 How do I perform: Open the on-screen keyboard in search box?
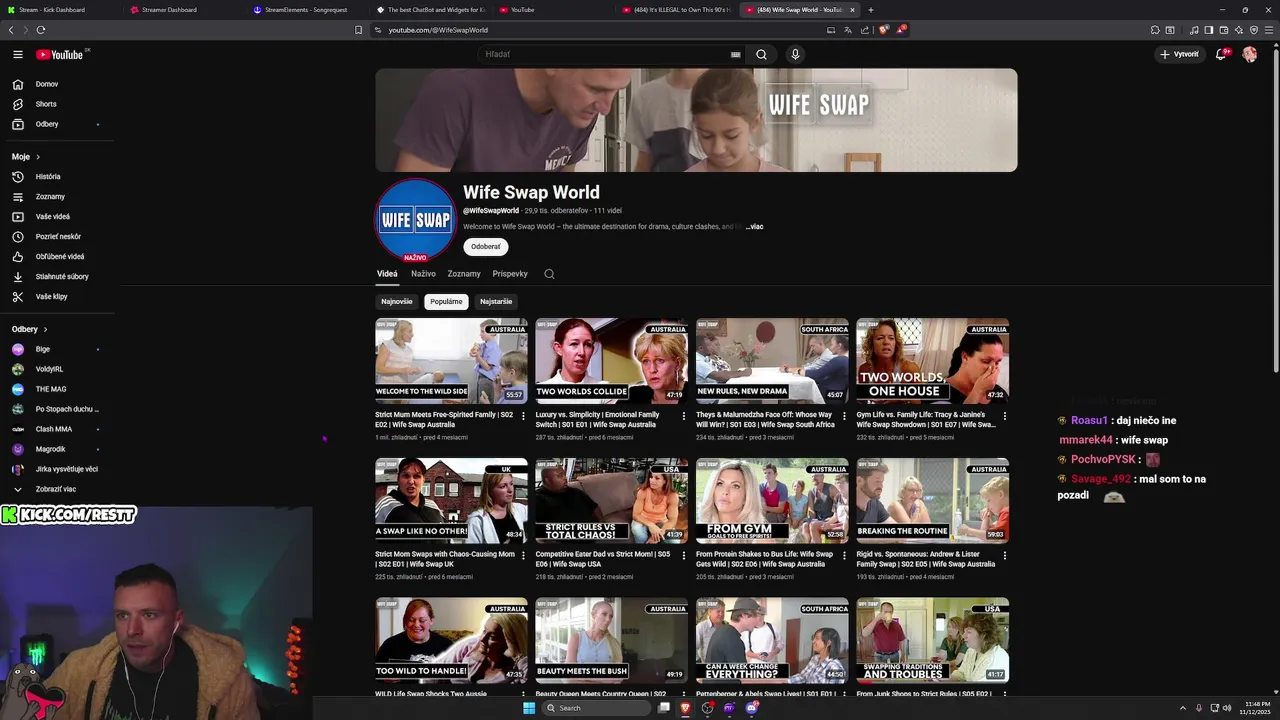coord(735,54)
